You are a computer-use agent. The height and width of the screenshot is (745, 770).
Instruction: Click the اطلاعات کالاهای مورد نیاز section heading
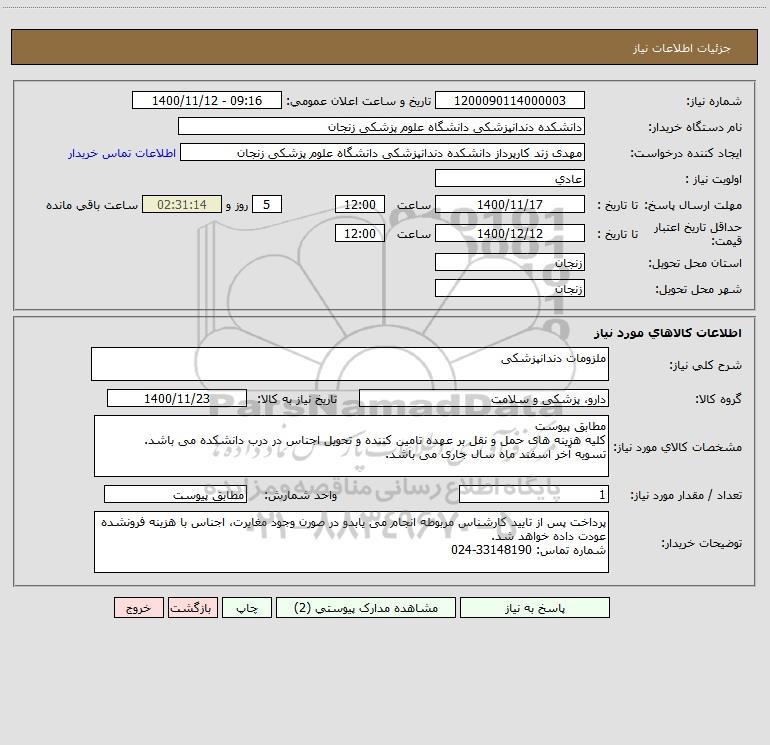point(668,332)
